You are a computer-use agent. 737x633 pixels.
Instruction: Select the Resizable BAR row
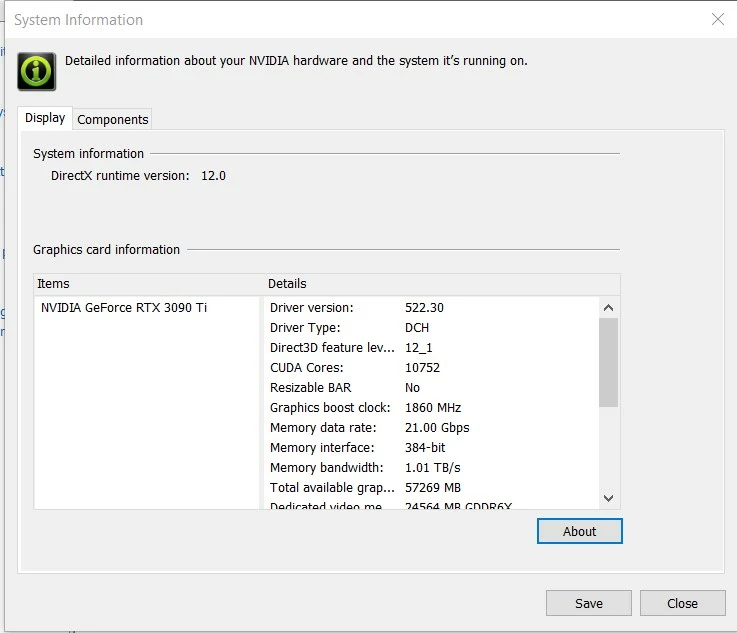[431, 387]
